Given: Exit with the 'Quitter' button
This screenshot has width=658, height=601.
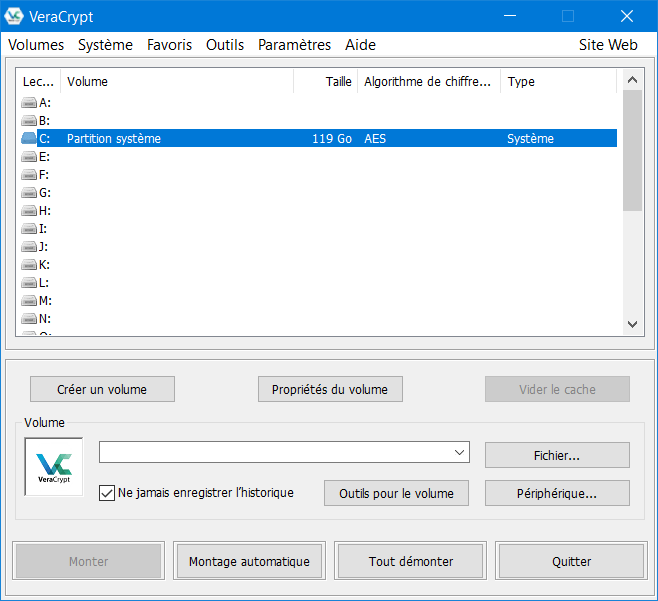Looking at the screenshot, I should click(x=572, y=561).
